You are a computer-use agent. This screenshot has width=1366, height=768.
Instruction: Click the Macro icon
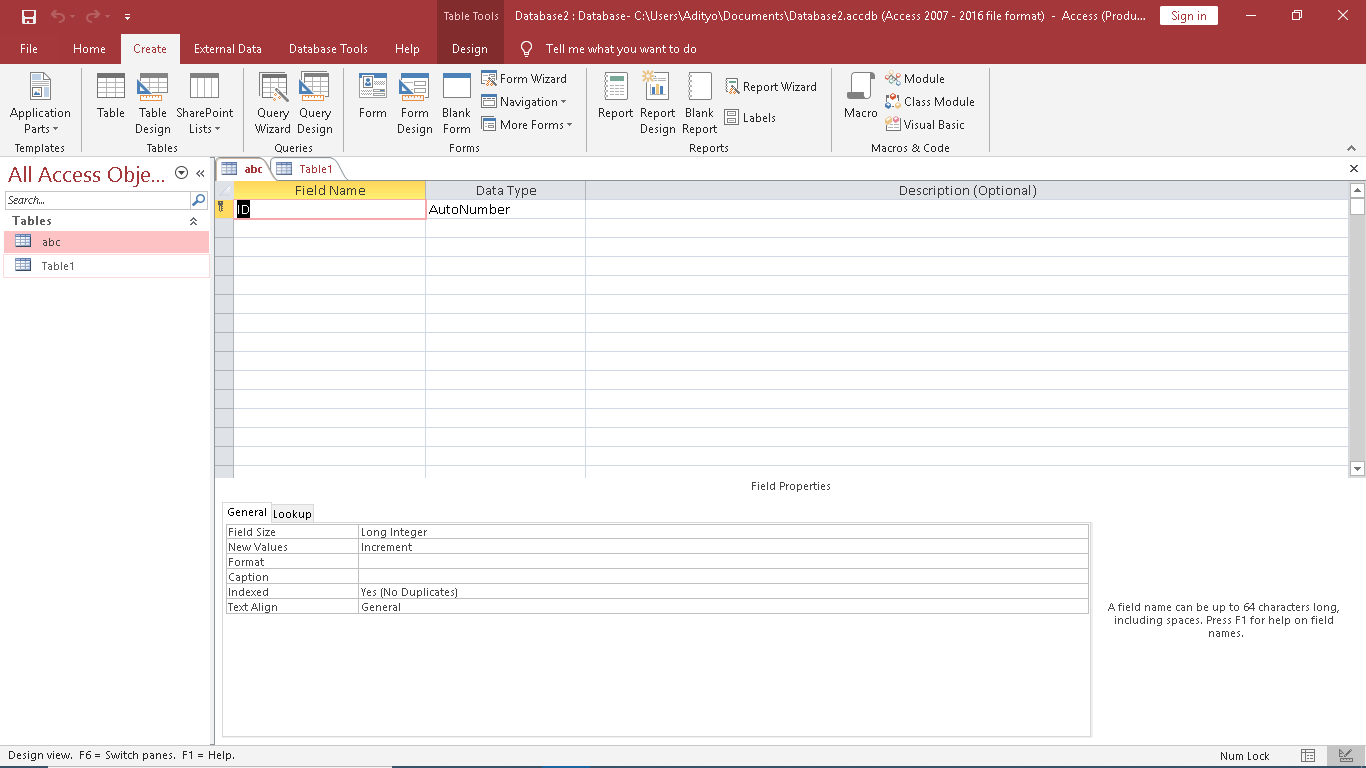(860, 96)
